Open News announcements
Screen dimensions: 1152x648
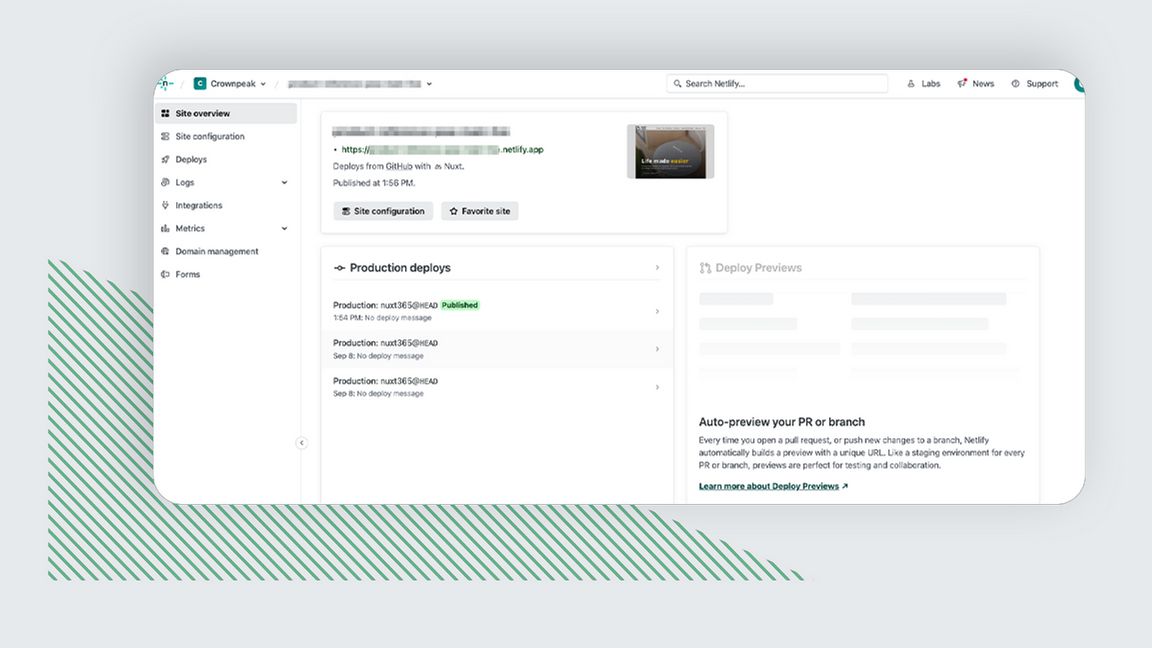click(976, 84)
